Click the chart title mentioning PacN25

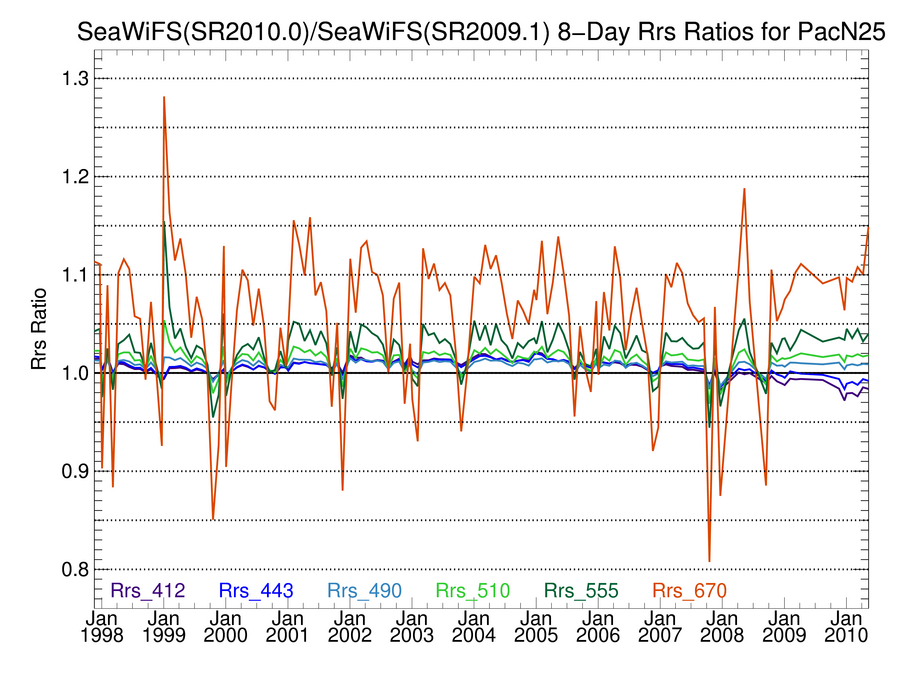481,32
